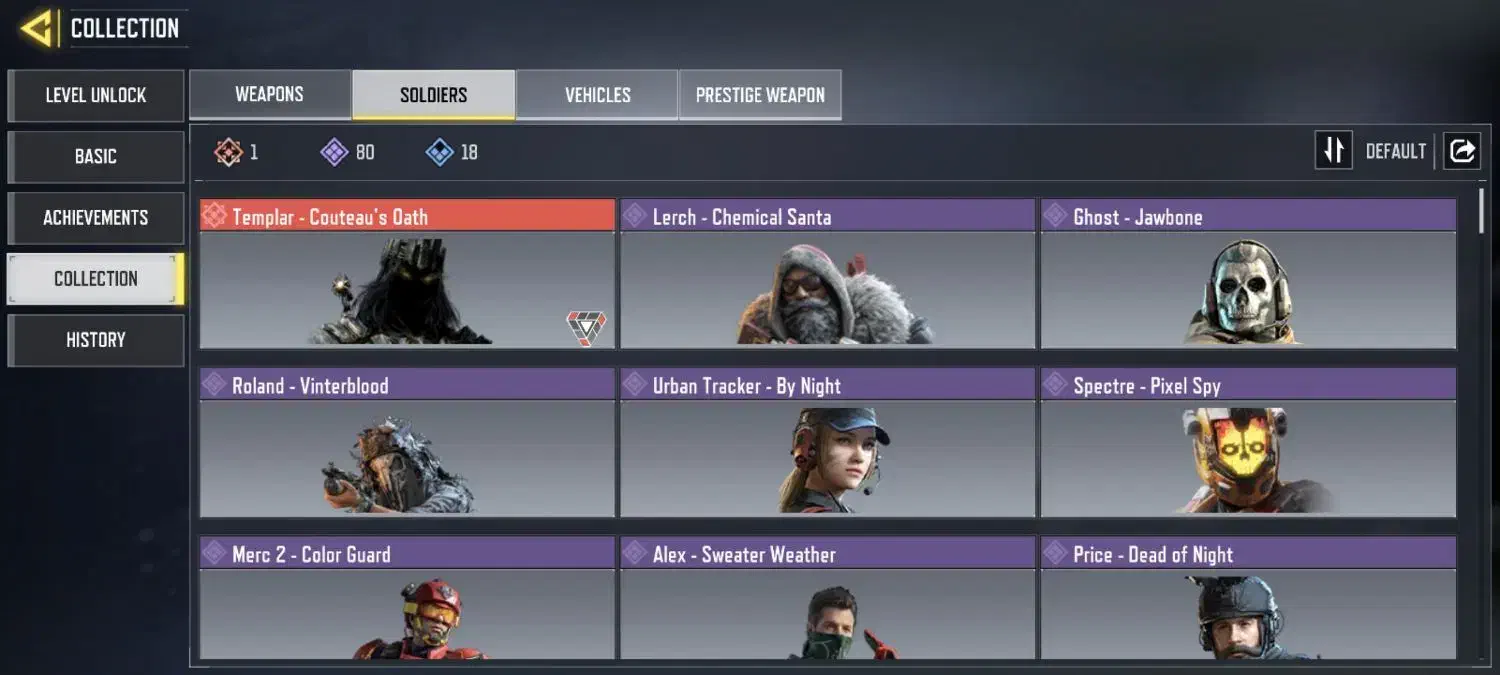Select the Spectre - Pixel Spy skin
The width and height of the screenshot is (1500, 675).
[1248, 442]
